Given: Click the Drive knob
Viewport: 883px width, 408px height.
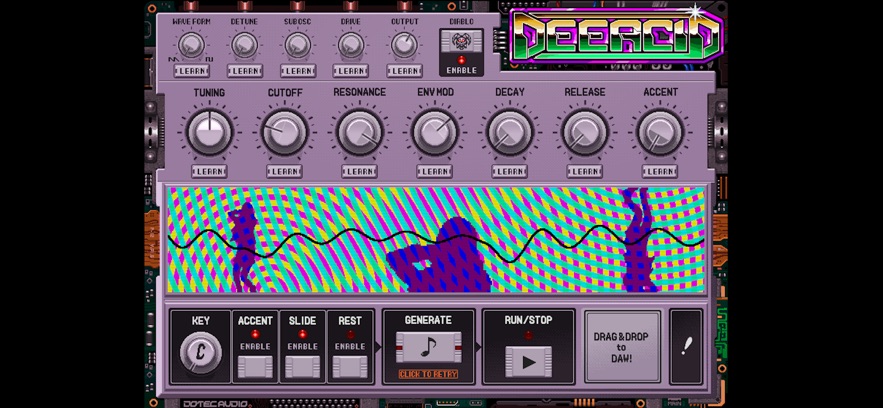Looking at the screenshot, I should [351, 45].
